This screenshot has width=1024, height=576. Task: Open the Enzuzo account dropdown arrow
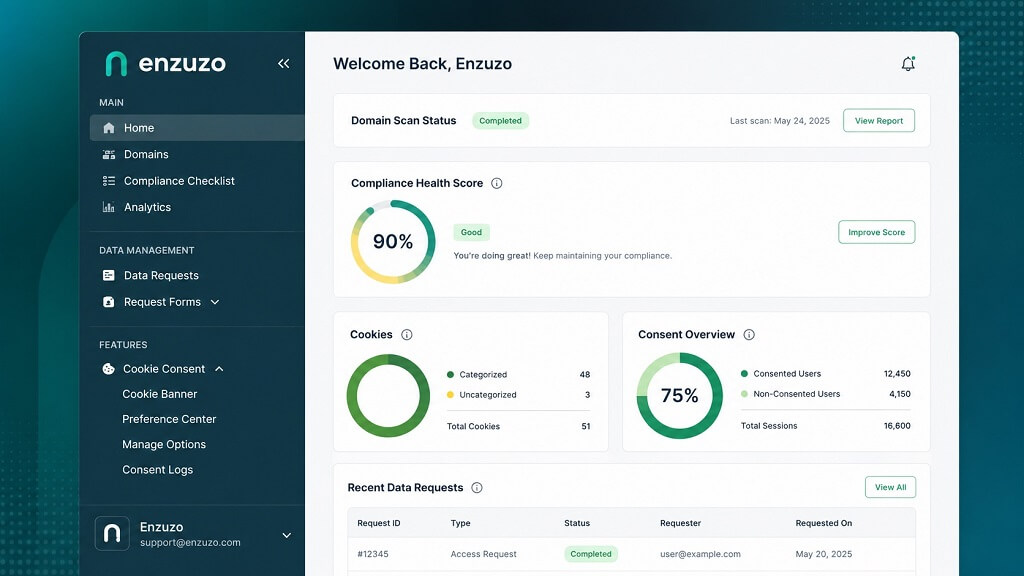(286, 536)
